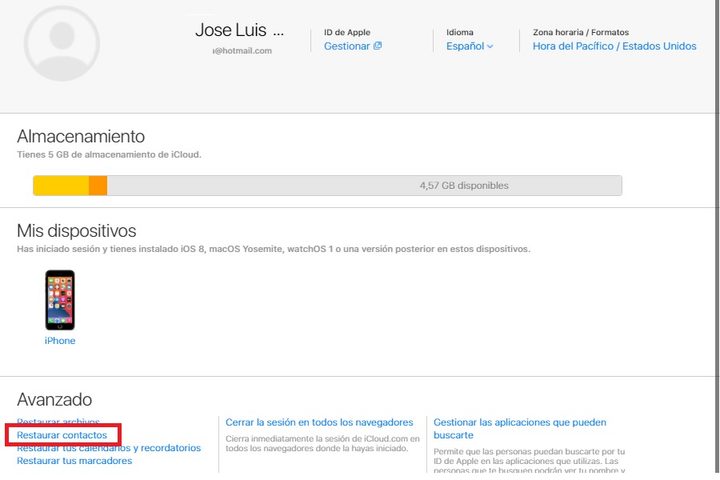
Task: Open Gestionar las aplicaciones que pueden buscarte
Action: coord(520,429)
